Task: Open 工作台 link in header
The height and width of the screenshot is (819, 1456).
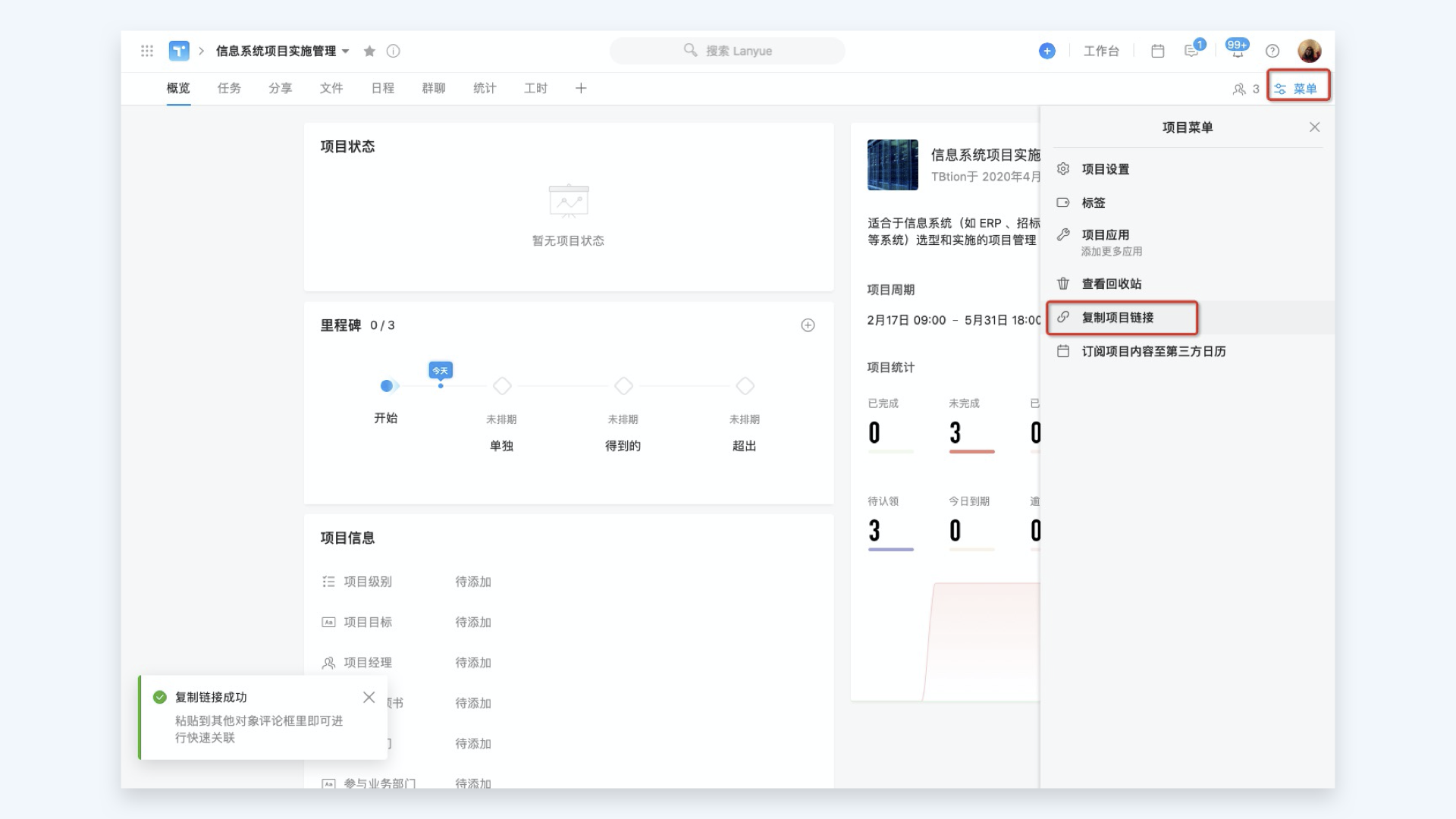Action: coord(1101,51)
